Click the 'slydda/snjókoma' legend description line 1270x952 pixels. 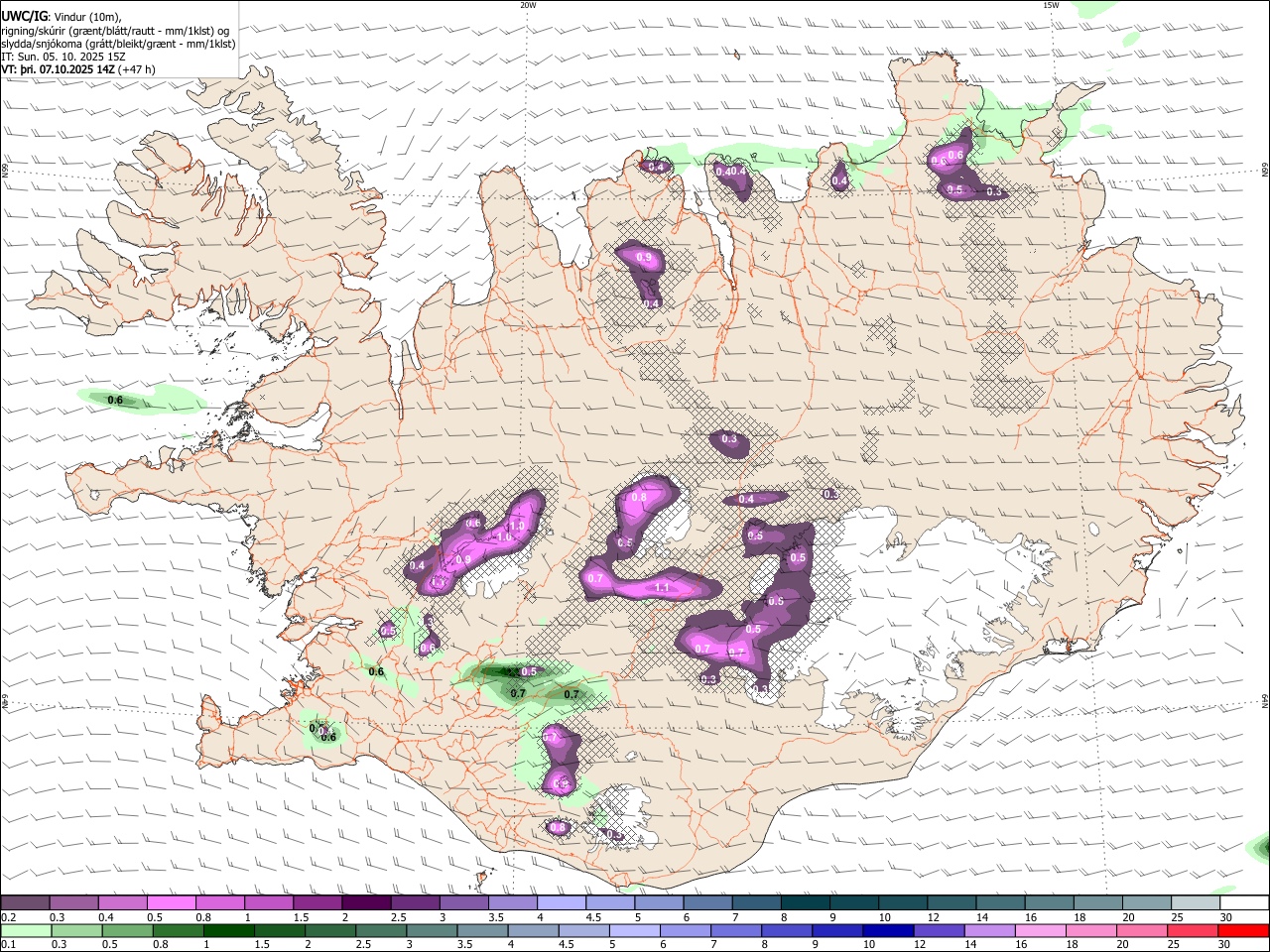[x=118, y=44]
